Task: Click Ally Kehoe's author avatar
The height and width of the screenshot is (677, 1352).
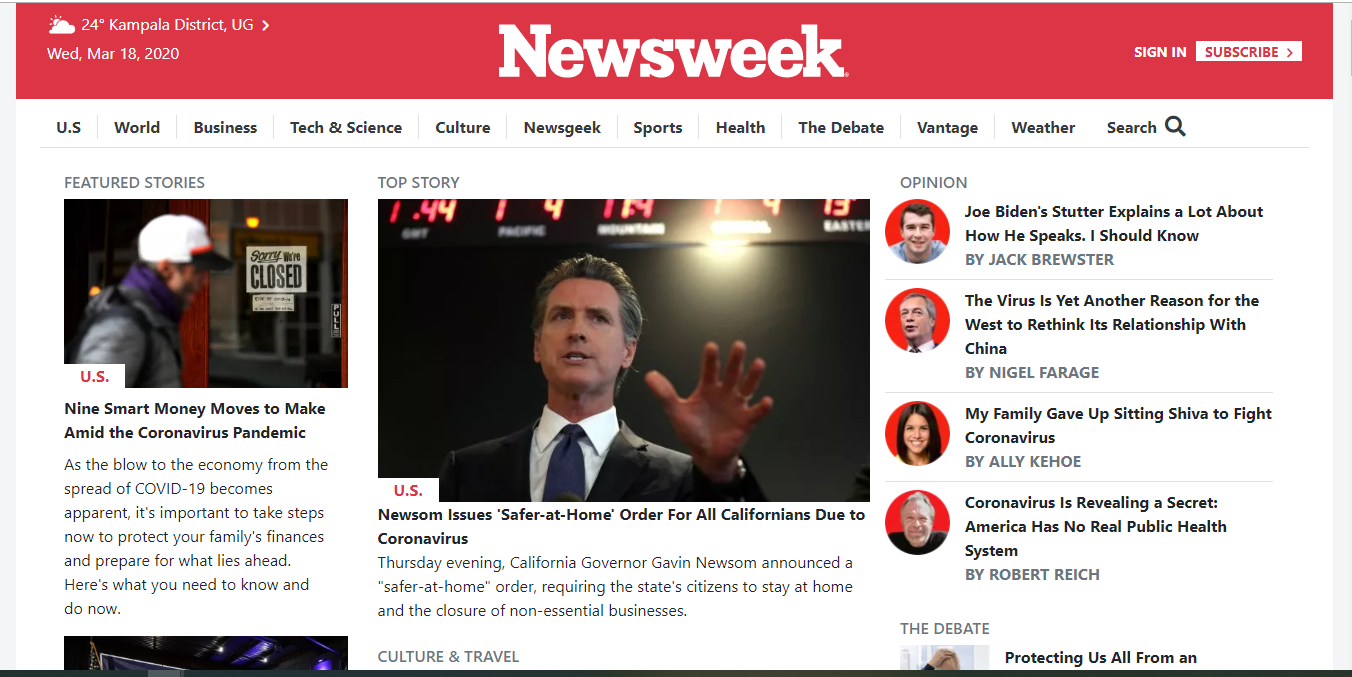Action: pos(917,433)
